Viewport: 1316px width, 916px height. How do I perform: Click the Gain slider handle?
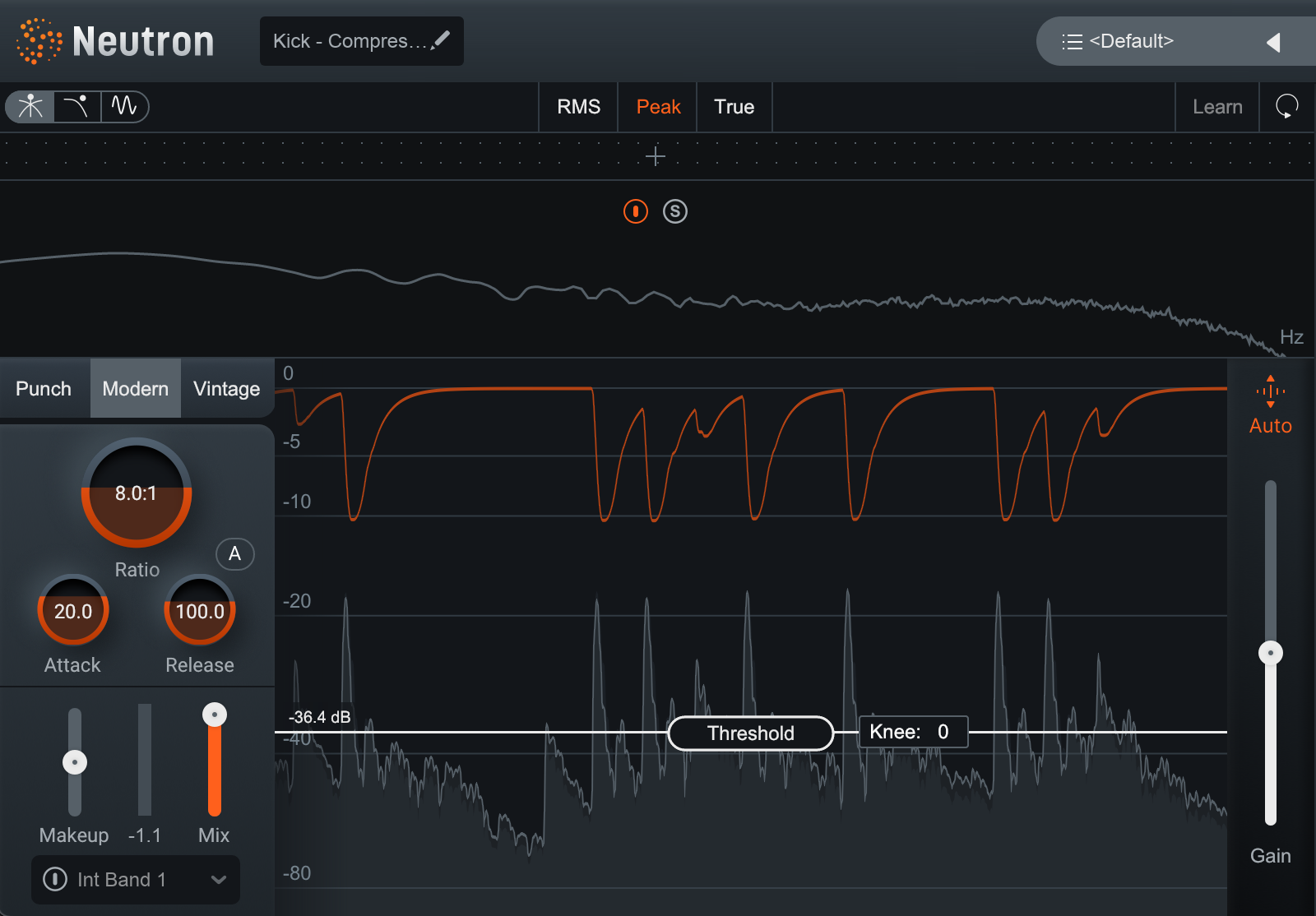tap(1271, 653)
